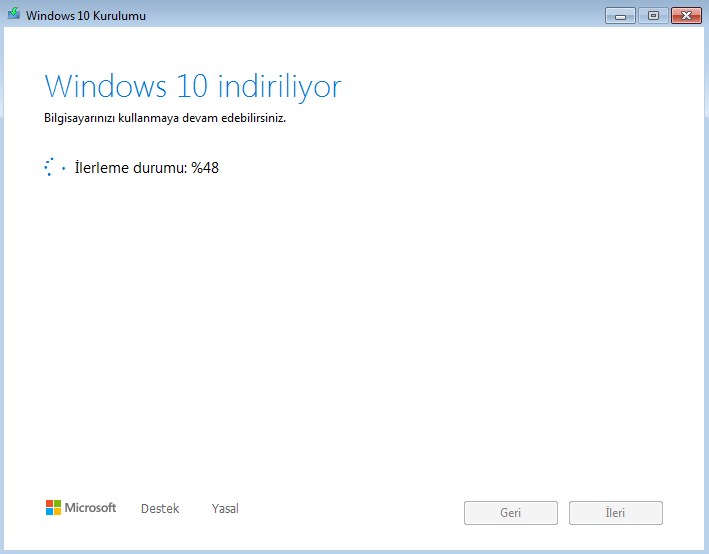Click the 'İlerleme durumu: %48' text

147,168
